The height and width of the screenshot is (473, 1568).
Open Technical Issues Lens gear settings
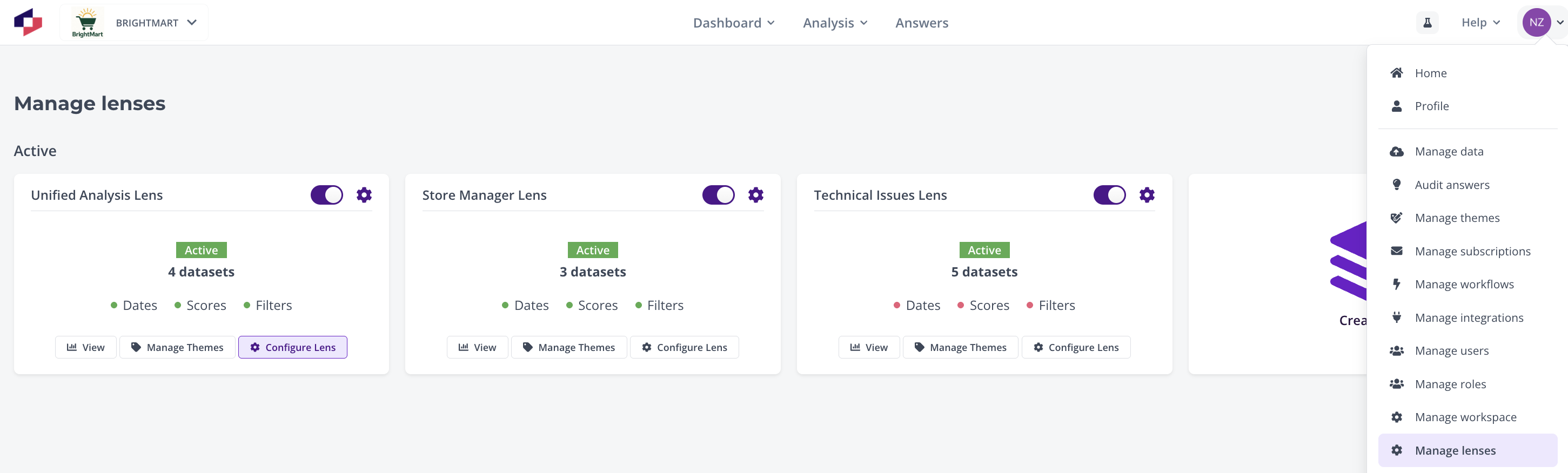[1147, 194]
